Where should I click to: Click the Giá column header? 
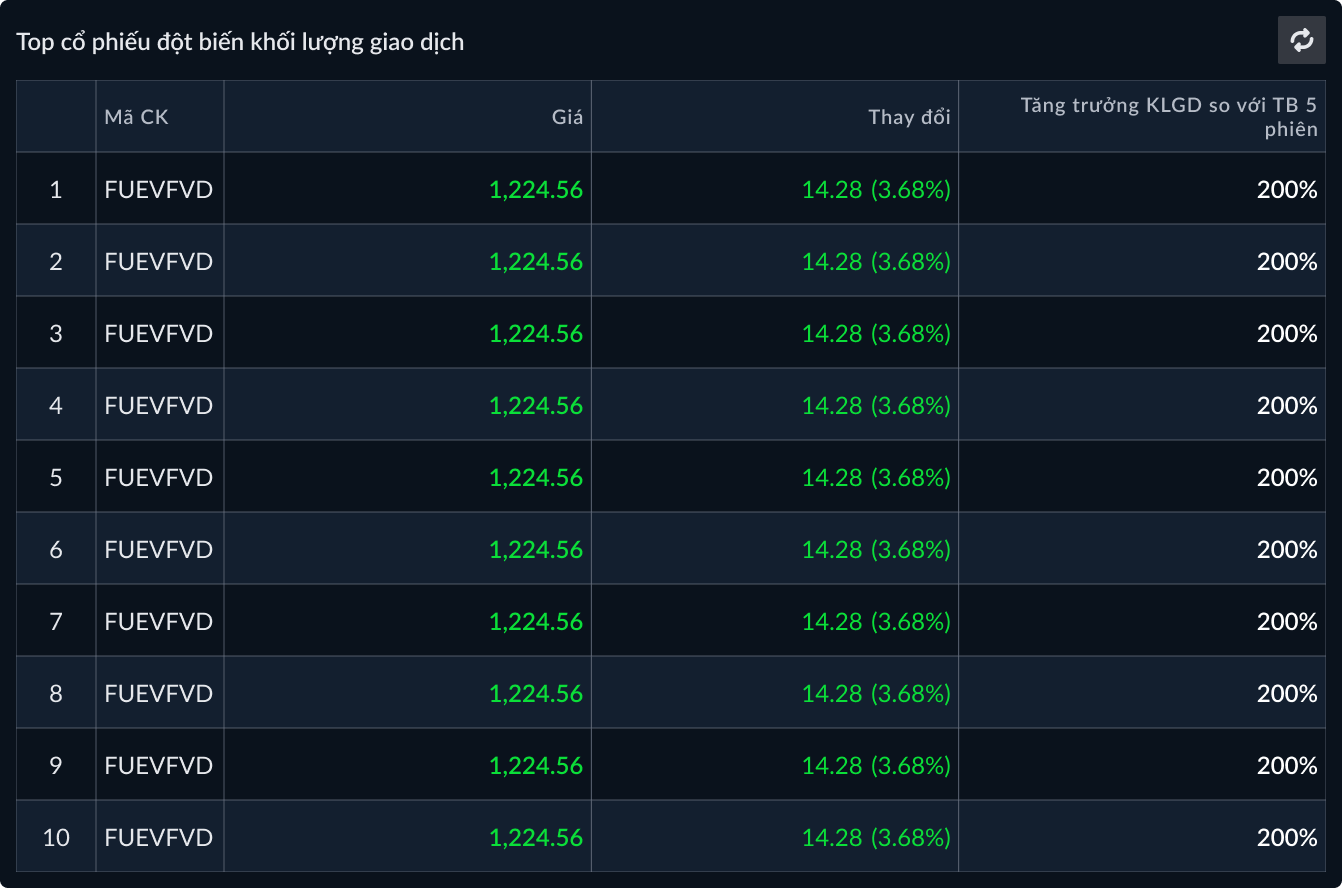pos(567,117)
